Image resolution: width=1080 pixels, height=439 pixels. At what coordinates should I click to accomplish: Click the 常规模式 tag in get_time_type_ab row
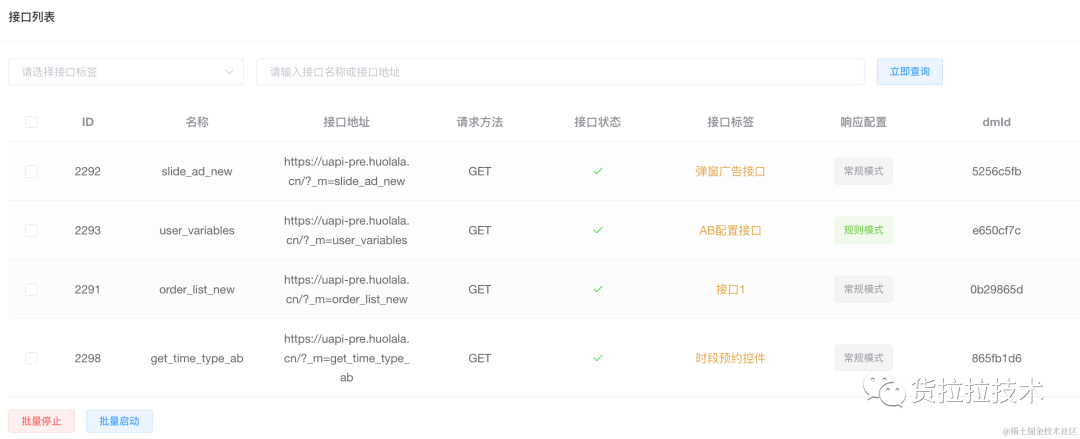point(863,358)
